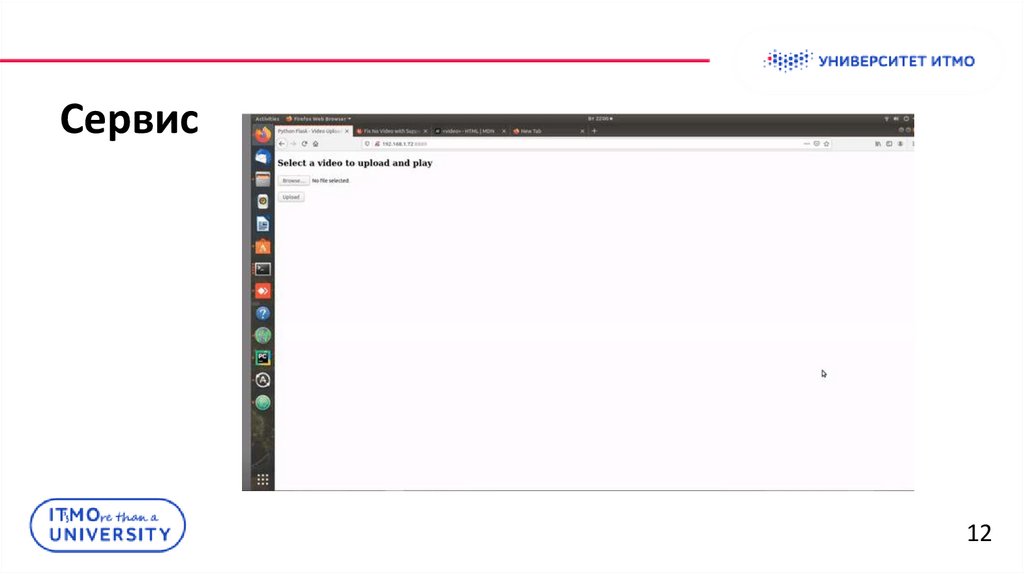The height and width of the screenshot is (574, 1024).
Task: Reload the current Firefox page
Action: 304,144
